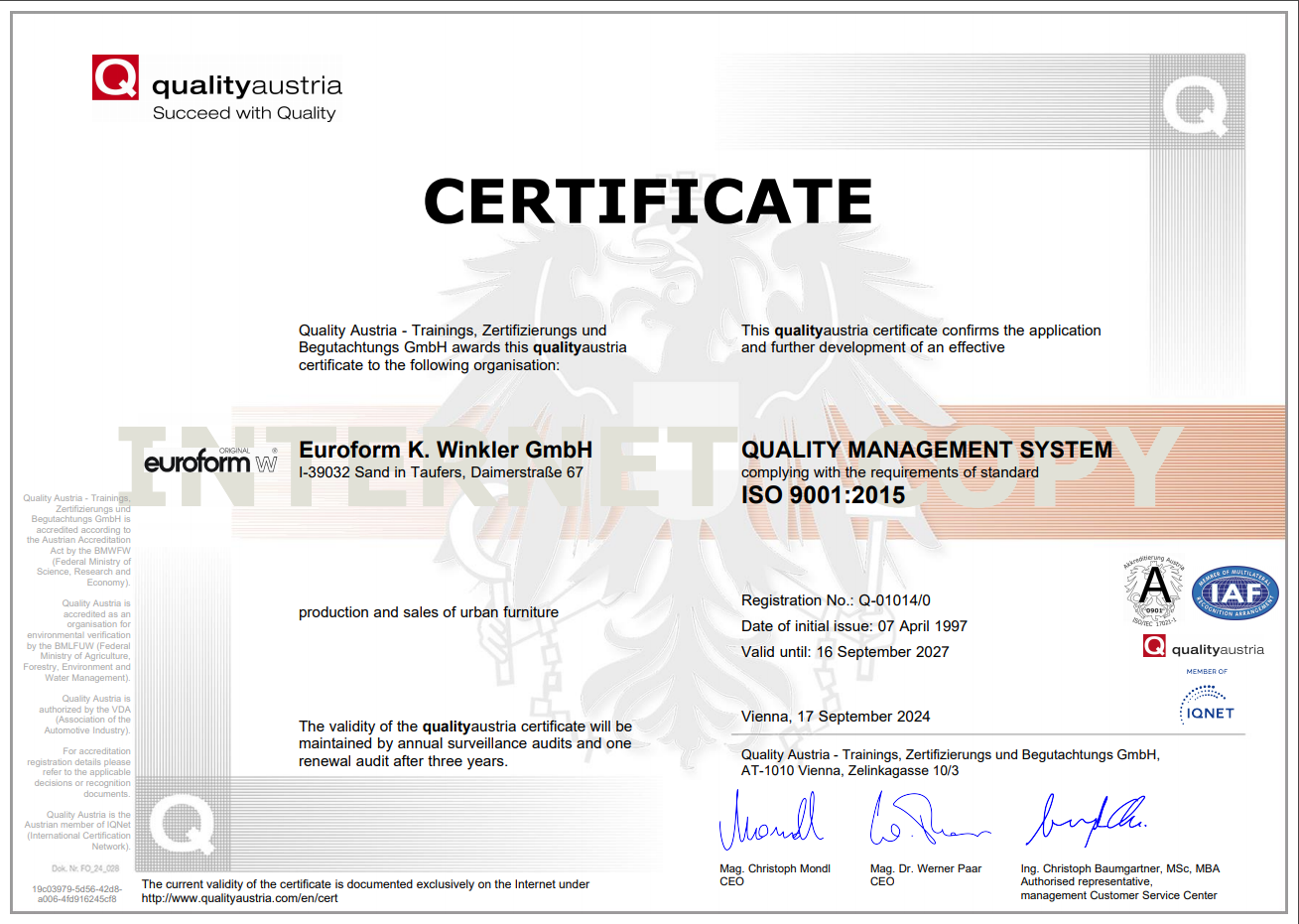Viewport: 1299px width, 924px height.
Task: Click the QUALITY MANAGEMENT SYSTEM heading
Action: point(926,450)
